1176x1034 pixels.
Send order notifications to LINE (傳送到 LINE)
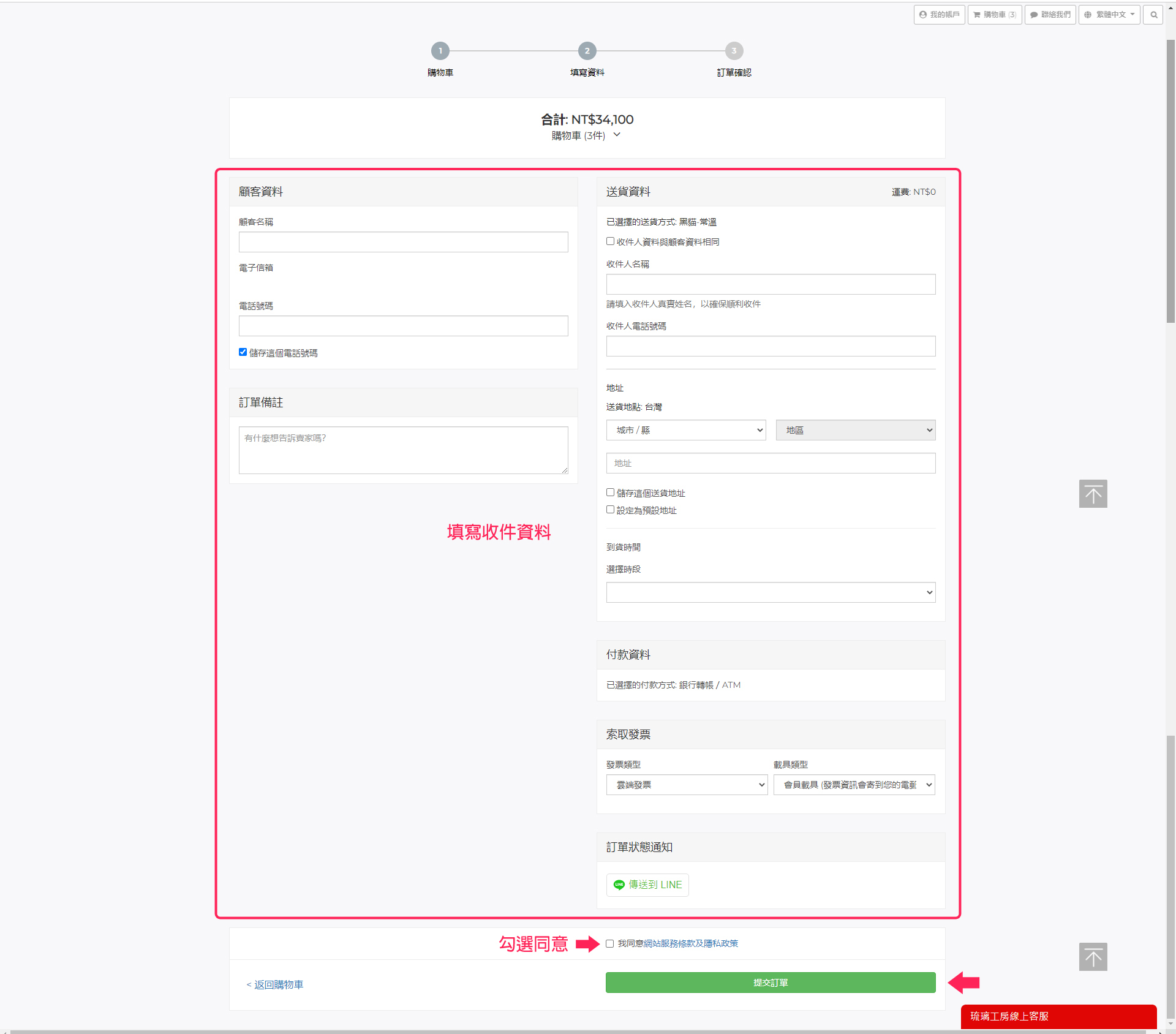pyautogui.click(x=647, y=885)
